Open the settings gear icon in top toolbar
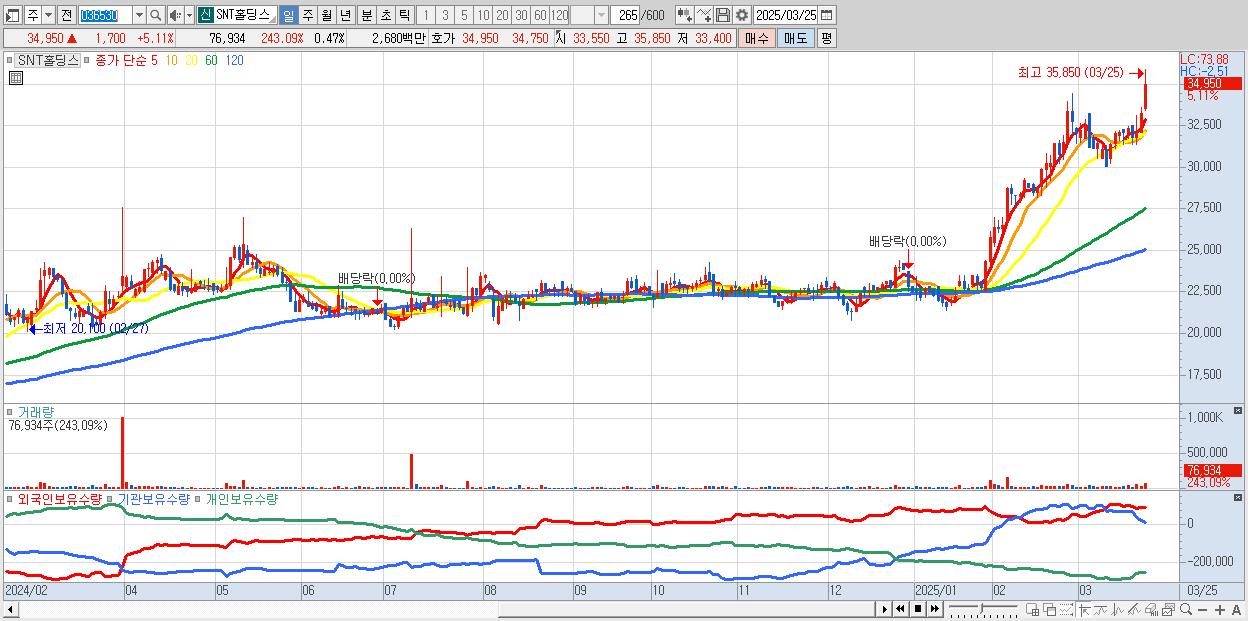The height and width of the screenshot is (621, 1248). (741, 15)
